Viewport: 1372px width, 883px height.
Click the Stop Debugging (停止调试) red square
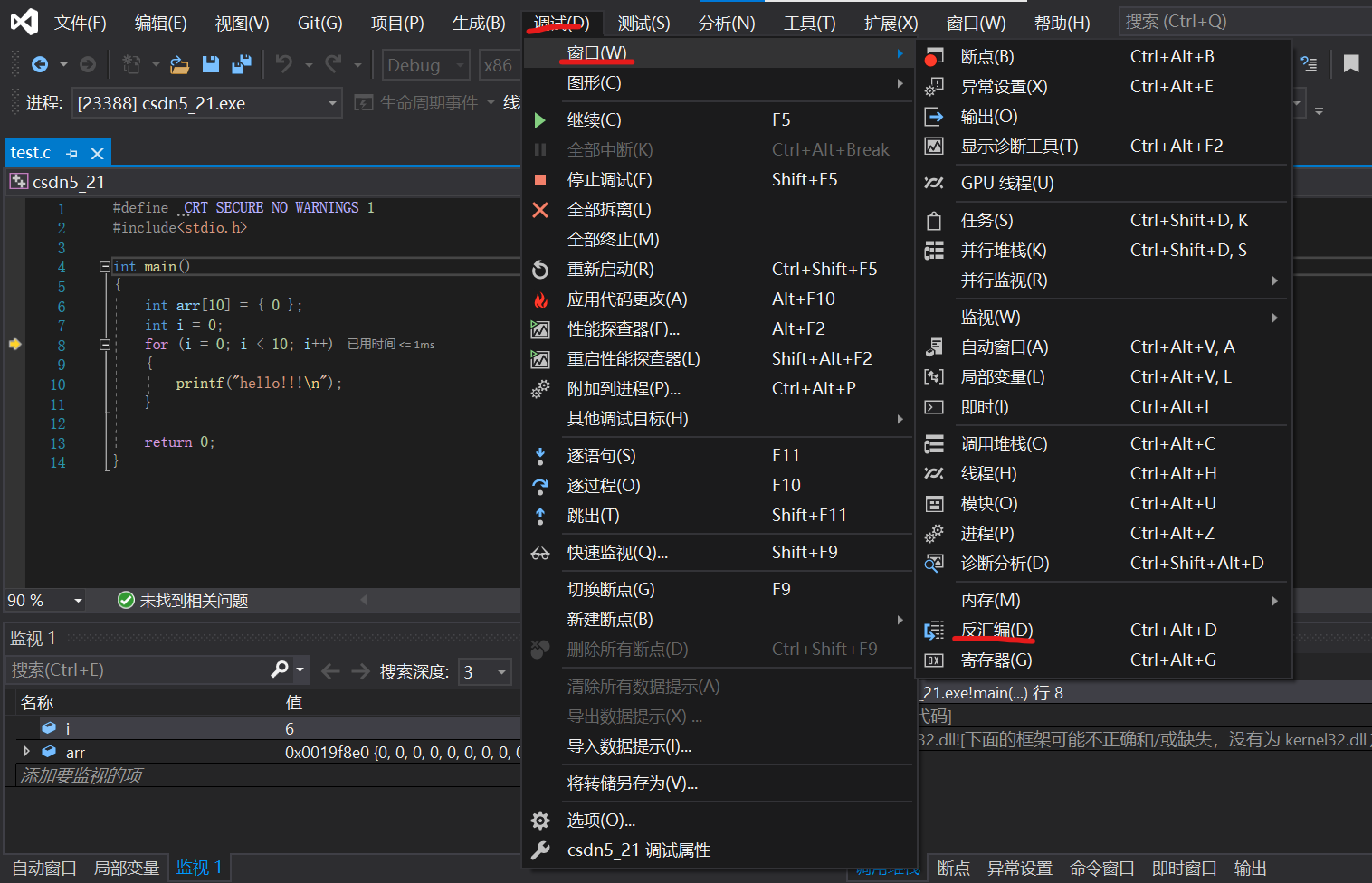[x=539, y=180]
